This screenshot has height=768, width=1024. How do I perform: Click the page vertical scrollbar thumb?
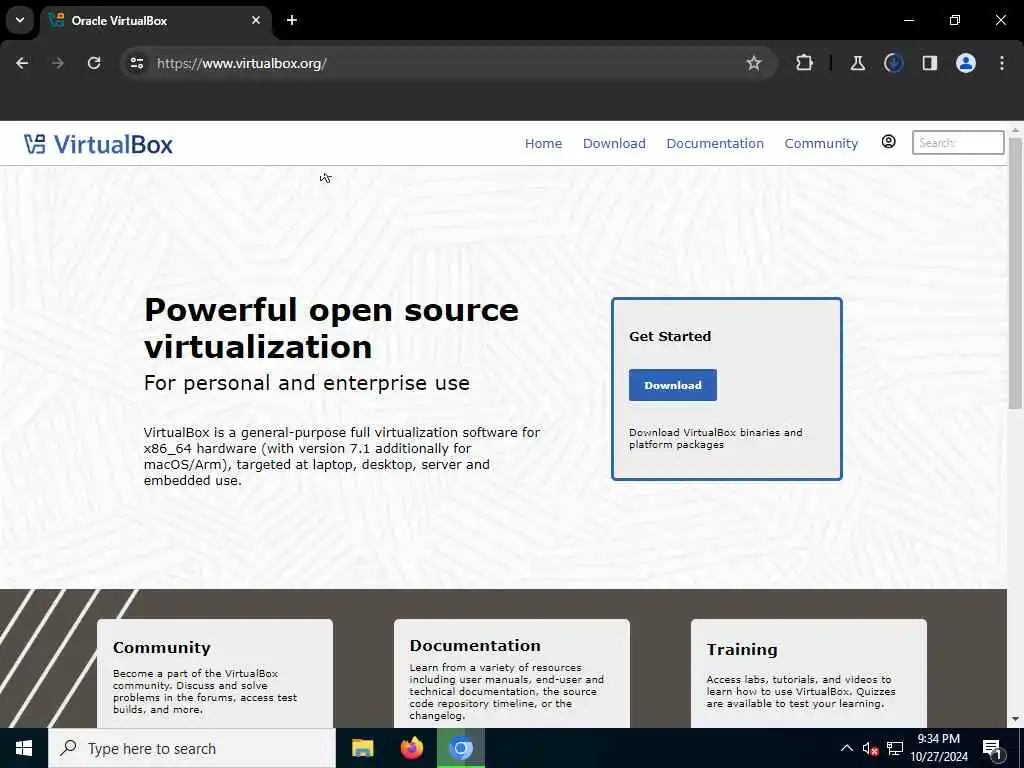pos(1015,273)
